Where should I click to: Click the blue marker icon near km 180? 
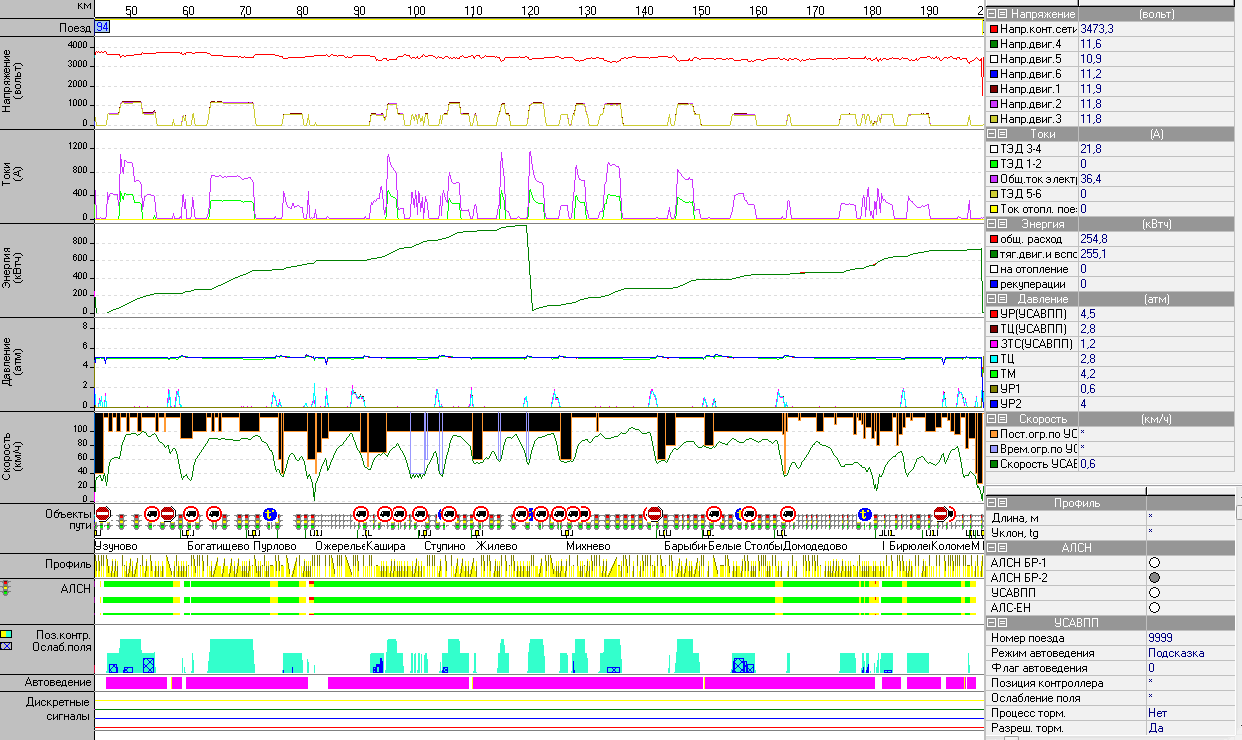[865, 514]
